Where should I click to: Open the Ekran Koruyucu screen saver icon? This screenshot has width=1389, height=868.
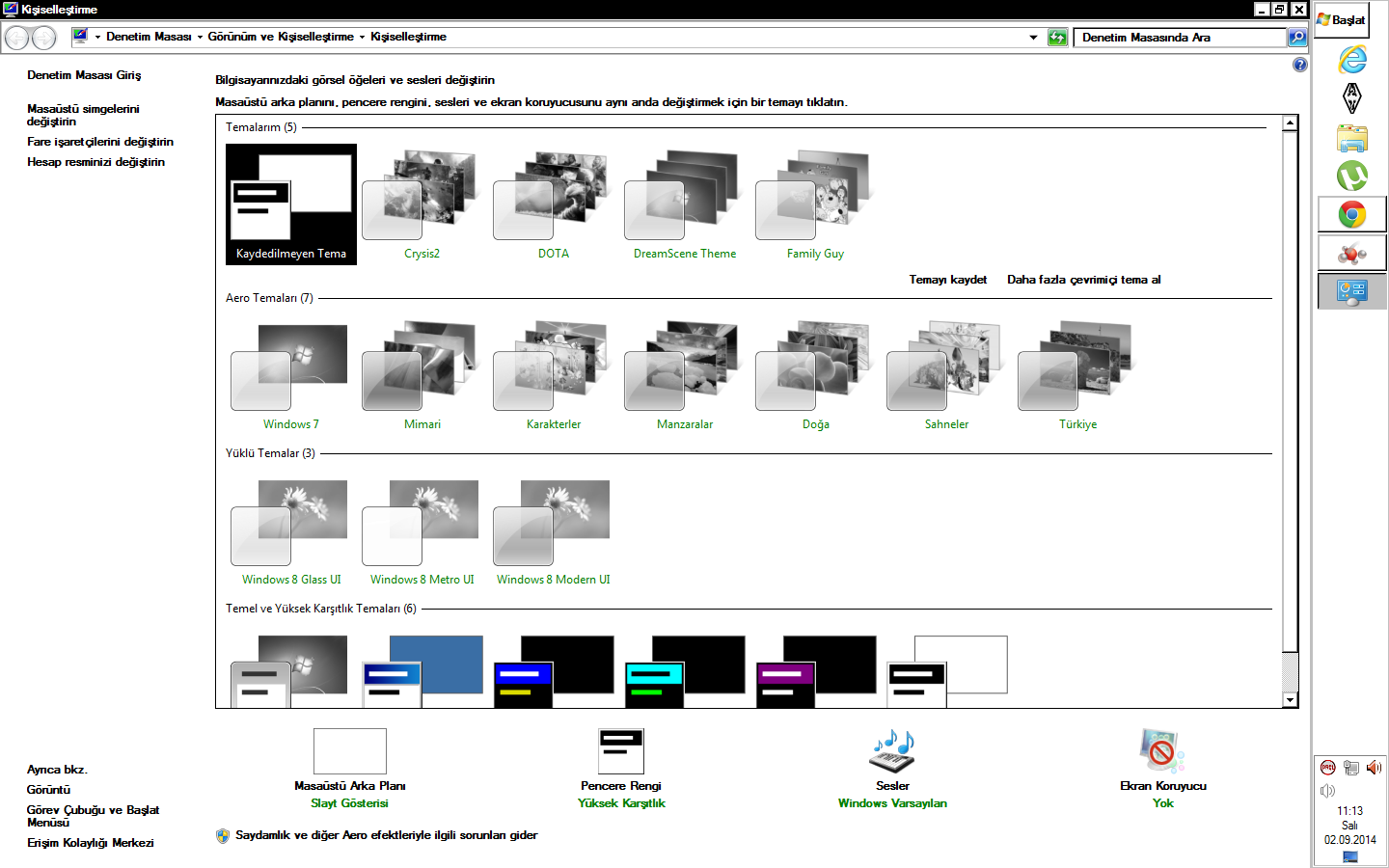[1162, 752]
